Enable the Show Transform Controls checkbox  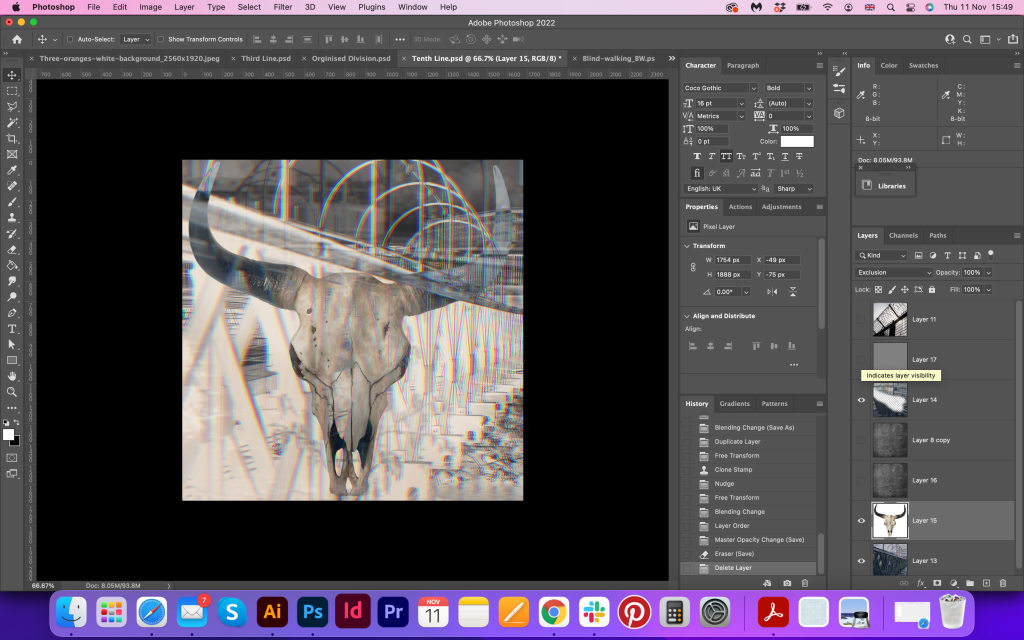161,39
